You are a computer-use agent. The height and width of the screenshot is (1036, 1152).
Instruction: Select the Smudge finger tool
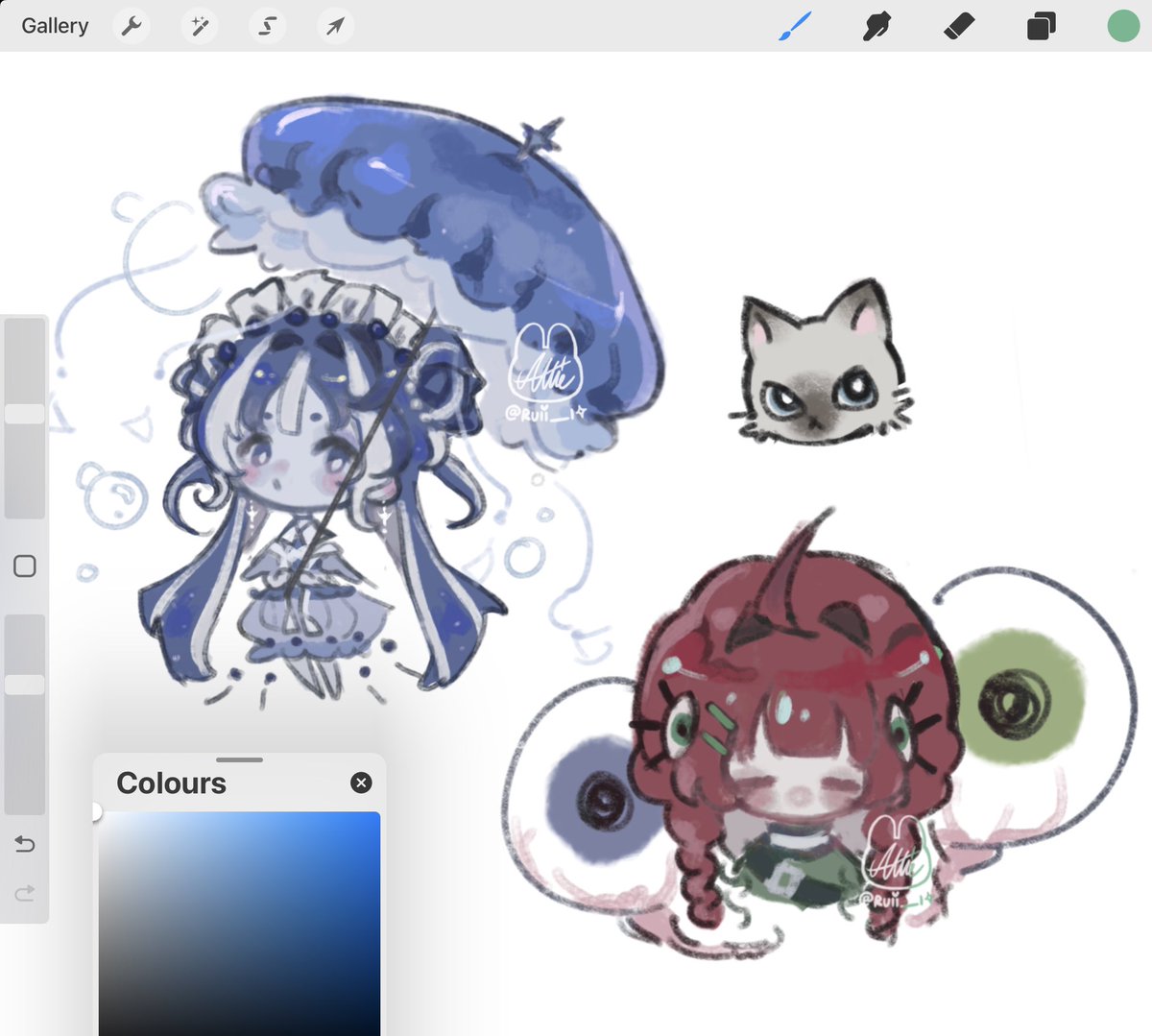876,26
